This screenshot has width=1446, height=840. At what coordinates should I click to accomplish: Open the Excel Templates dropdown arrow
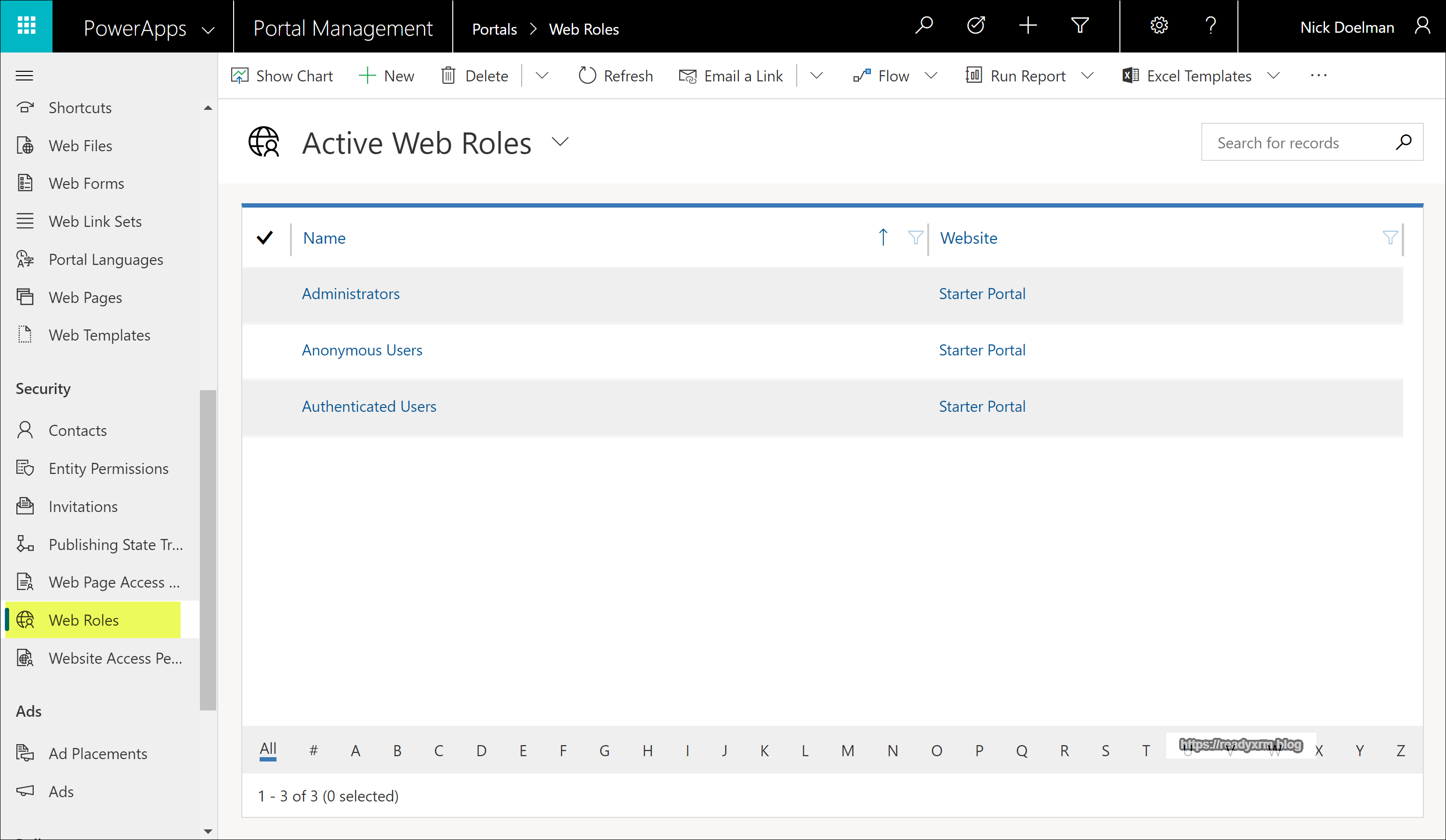pyautogui.click(x=1273, y=76)
